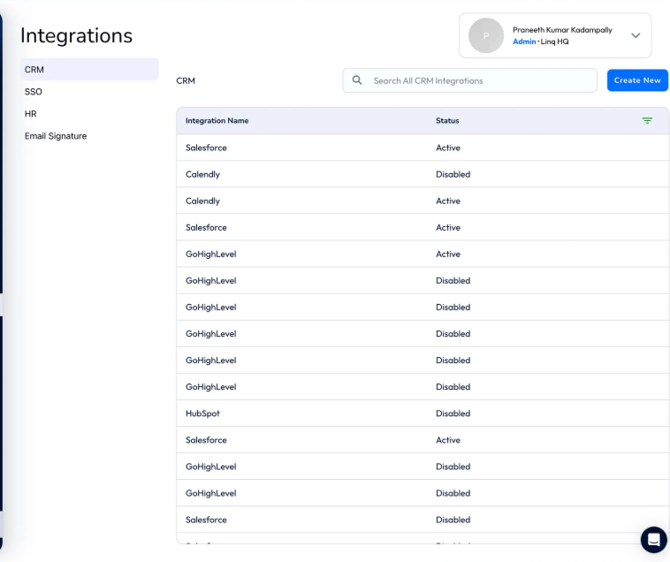Click the search magnifier icon
Image resolution: width=670 pixels, height=562 pixels.
point(357,81)
